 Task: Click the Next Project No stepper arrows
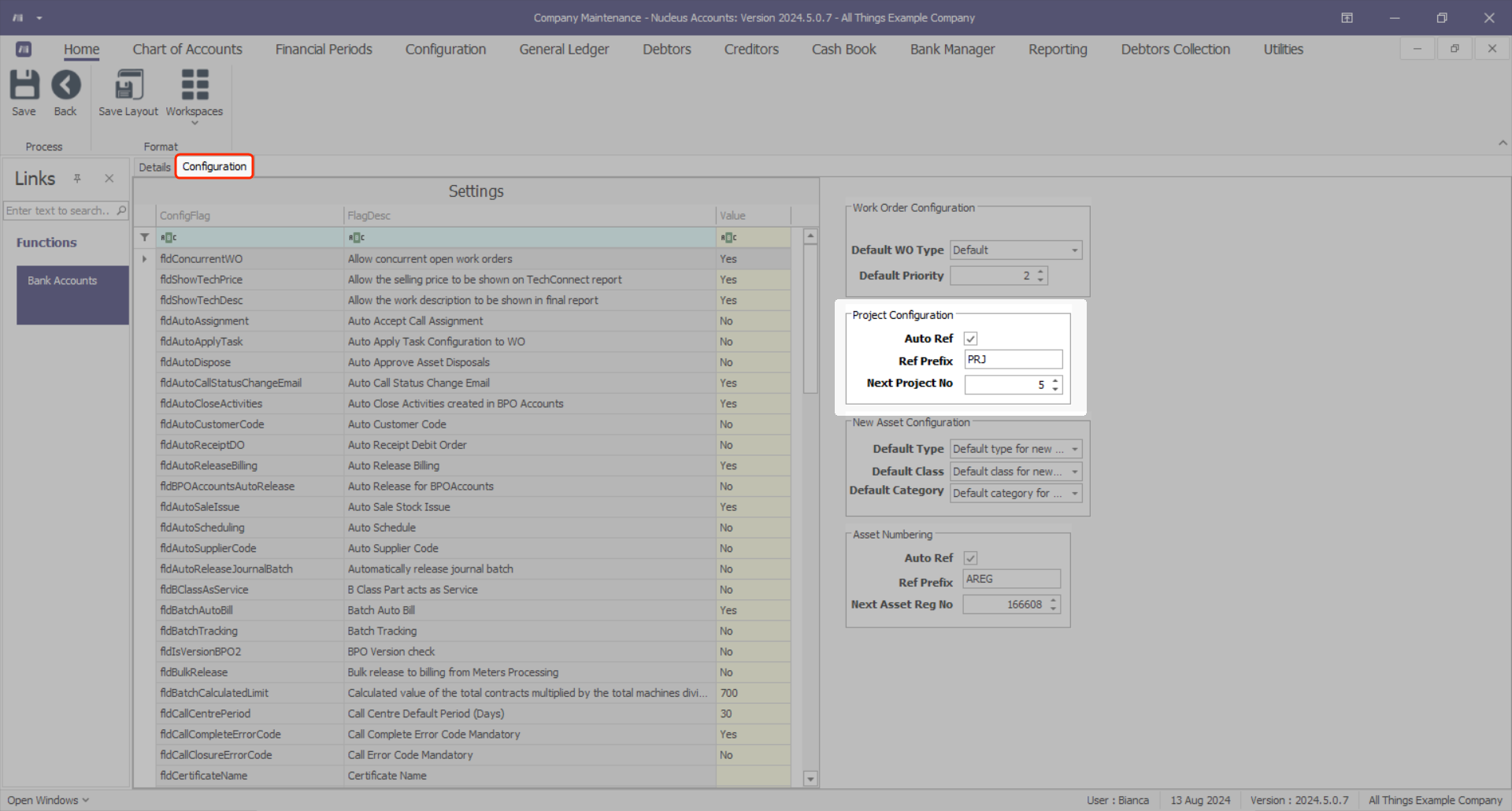[1055, 385]
